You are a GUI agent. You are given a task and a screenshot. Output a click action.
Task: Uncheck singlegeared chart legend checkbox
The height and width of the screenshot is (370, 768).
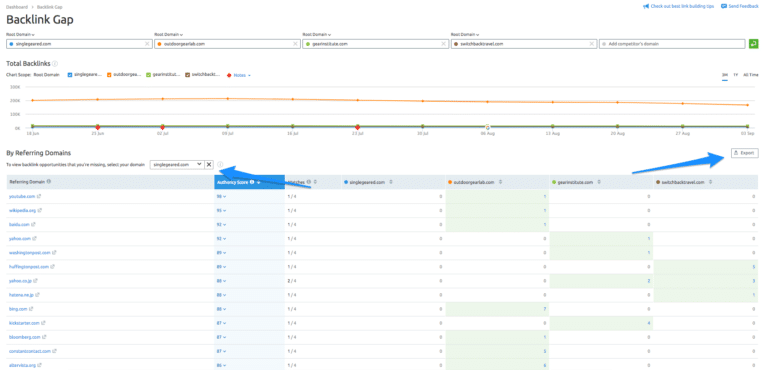pyautogui.click(x=70, y=75)
